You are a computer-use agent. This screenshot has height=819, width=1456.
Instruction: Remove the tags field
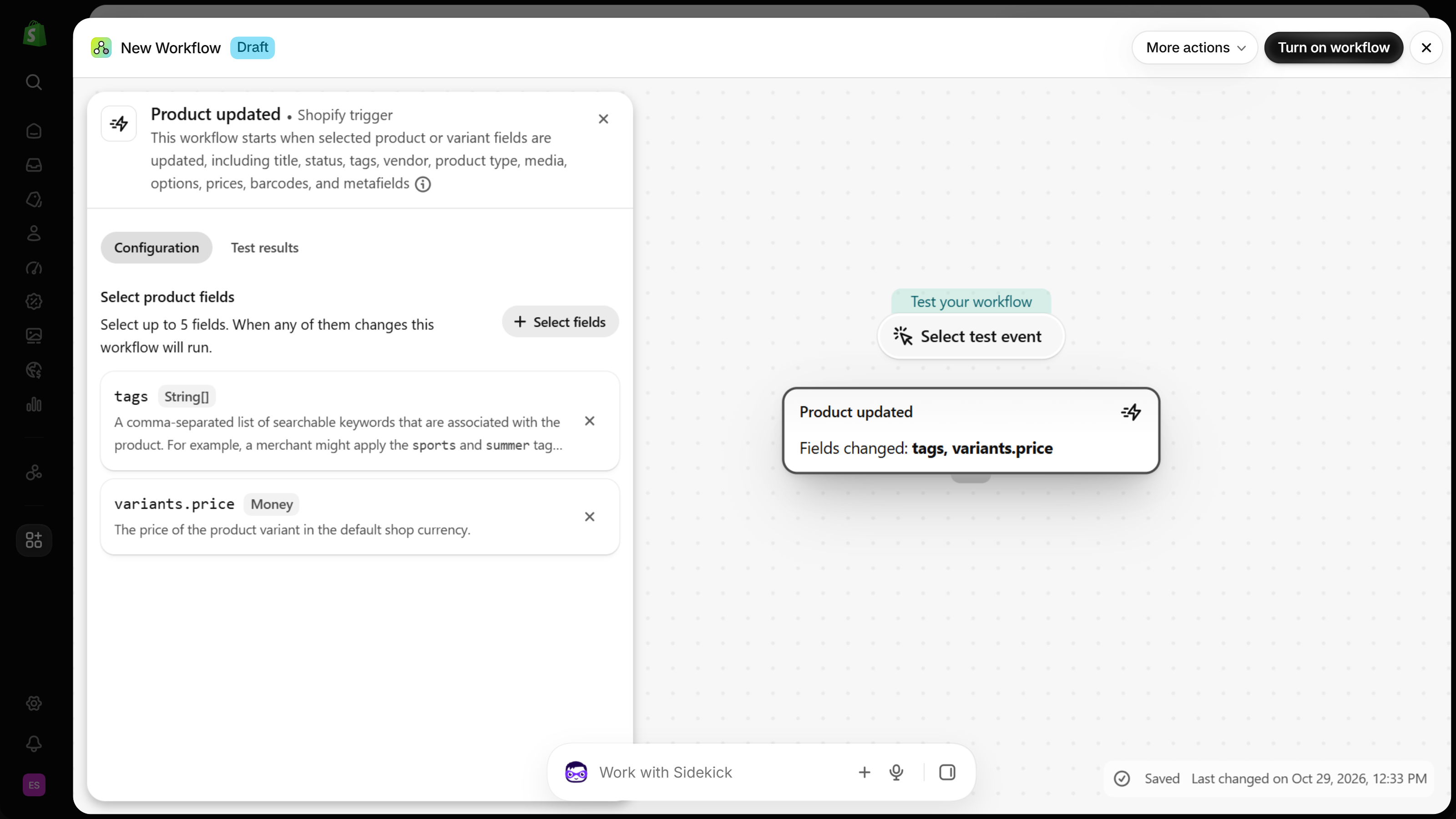[590, 421]
